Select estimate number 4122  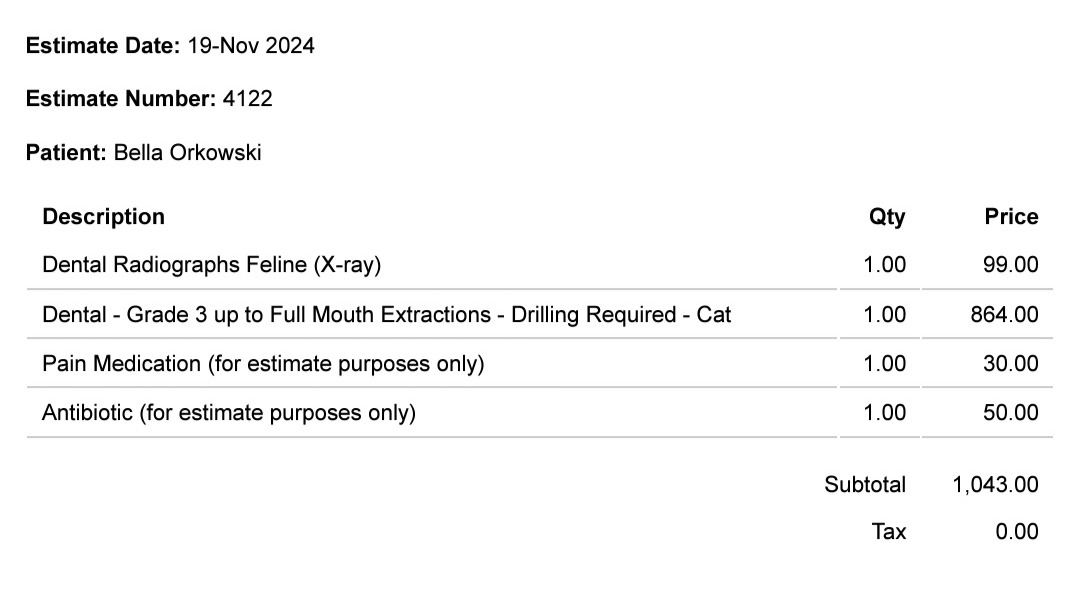[248, 99]
